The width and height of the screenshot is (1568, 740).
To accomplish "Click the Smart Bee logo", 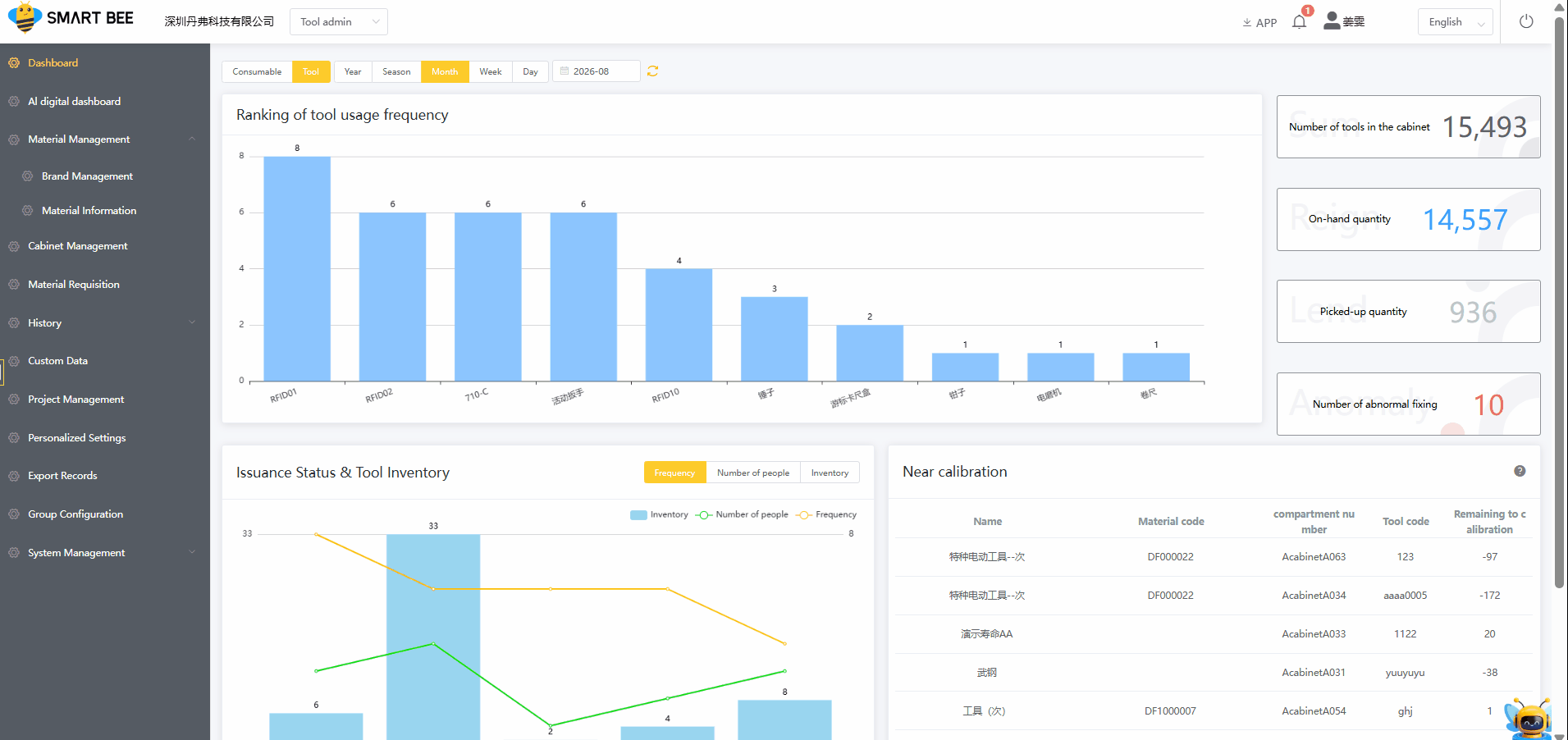I will click(x=71, y=18).
